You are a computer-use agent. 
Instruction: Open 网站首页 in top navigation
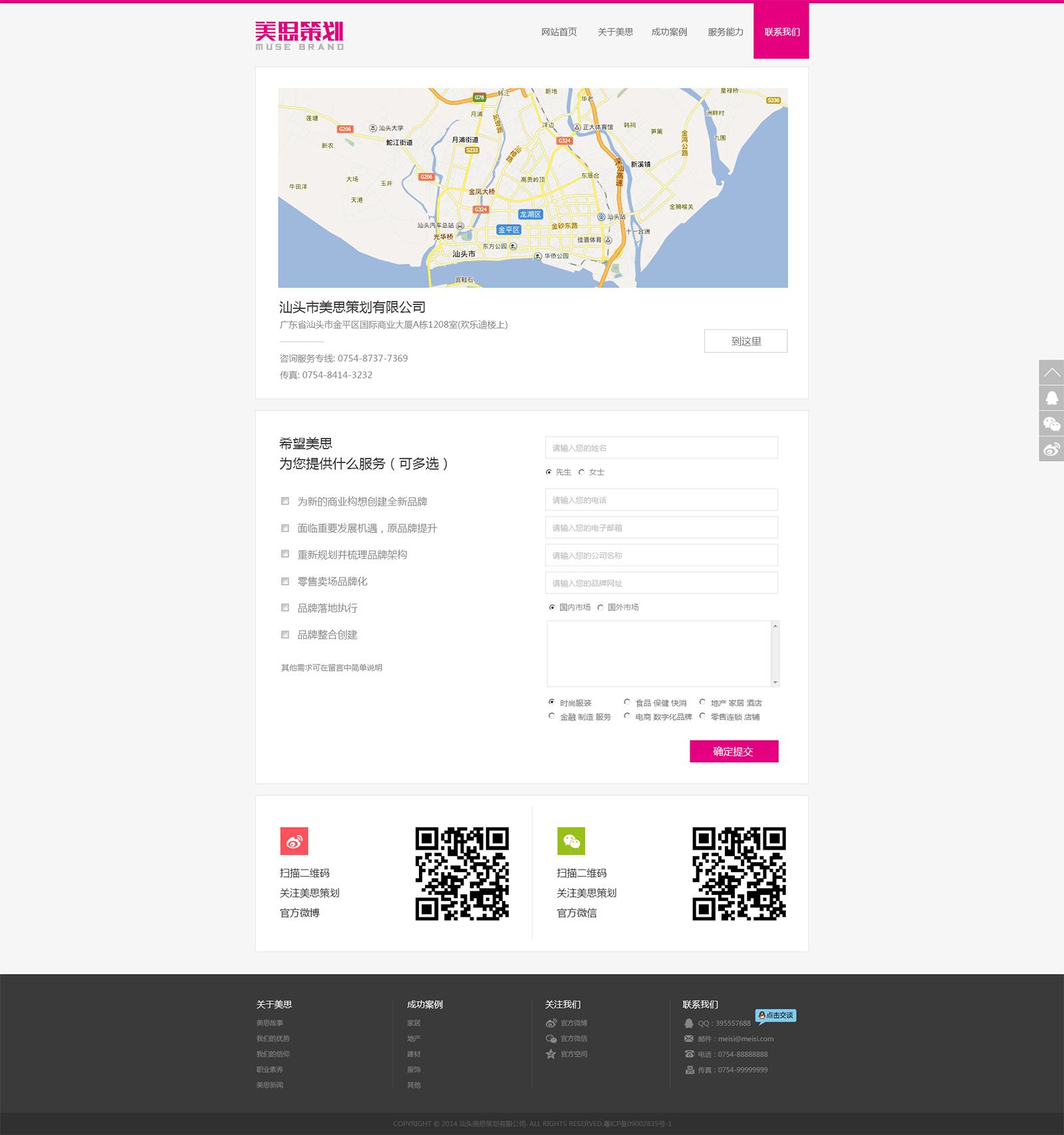tap(559, 32)
